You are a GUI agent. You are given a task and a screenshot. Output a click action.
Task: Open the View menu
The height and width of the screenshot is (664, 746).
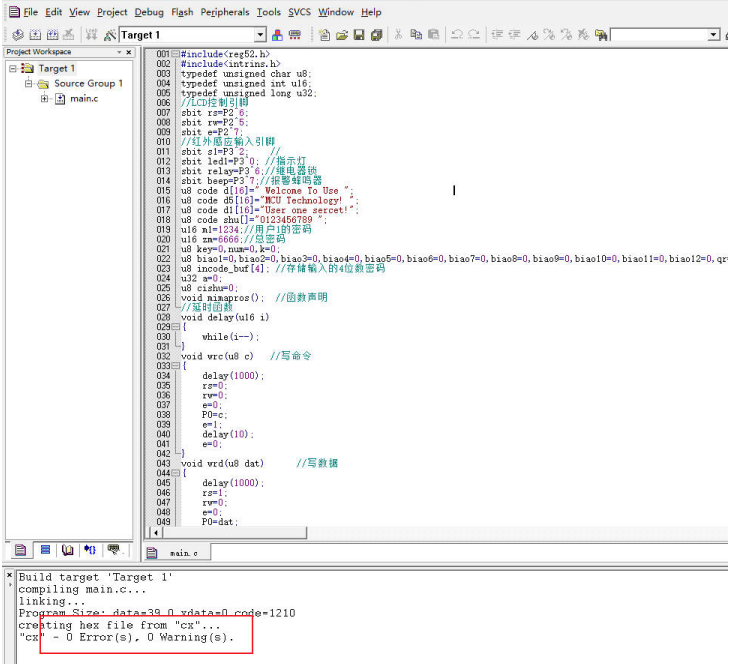tap(79, 12)
